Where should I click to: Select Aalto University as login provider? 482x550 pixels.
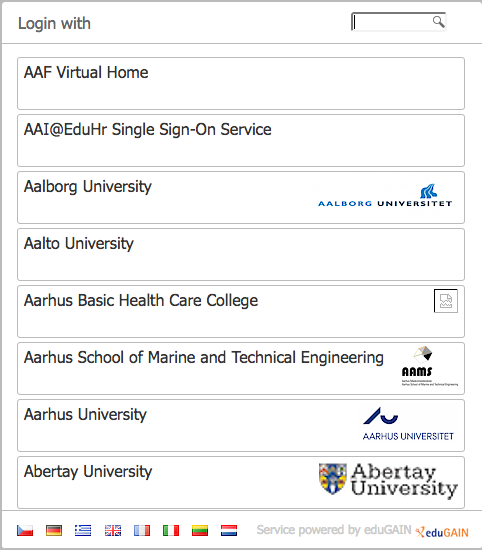[241, 255]
